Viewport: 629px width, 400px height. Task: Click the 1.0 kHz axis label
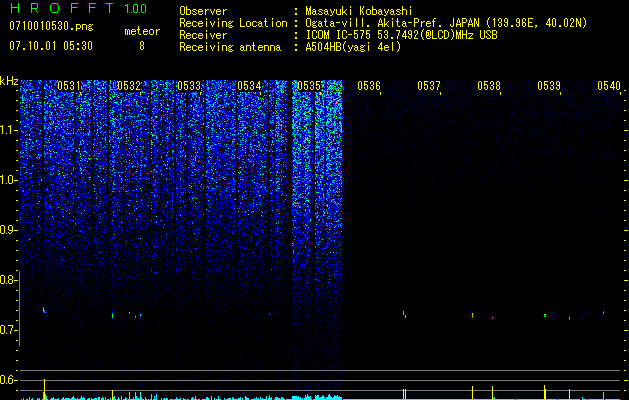[x=8, y=180]
